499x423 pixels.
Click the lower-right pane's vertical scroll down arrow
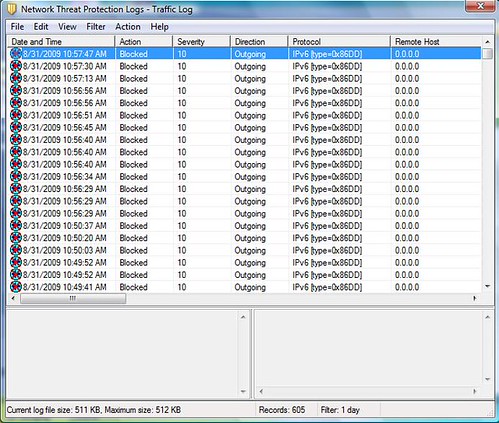tap(487, 379)
